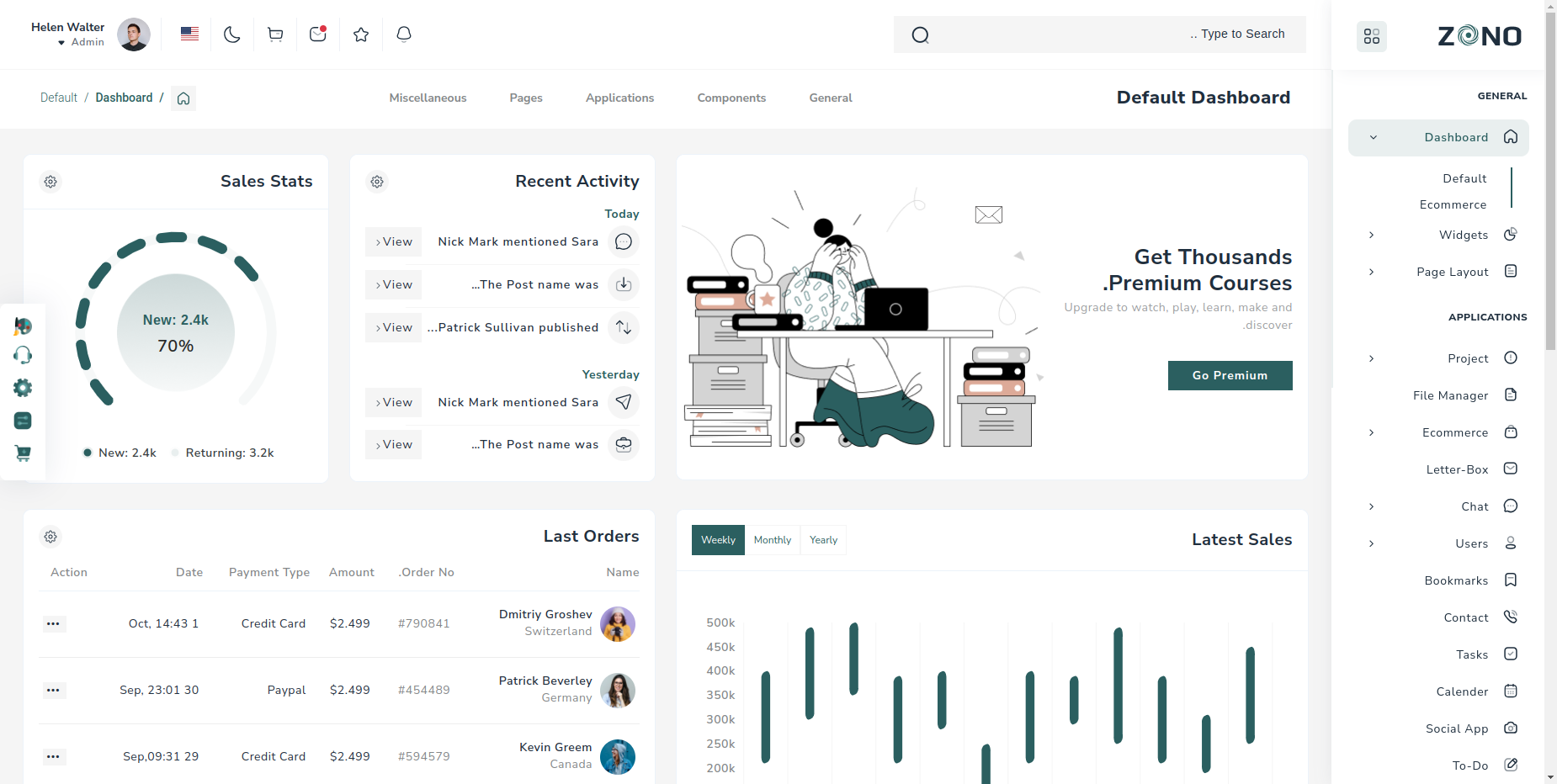This screenshot has height=784, width=1557.
Task: Open the shopping cart icon in header
Action: pyautogui.click(x=275, y=34)
